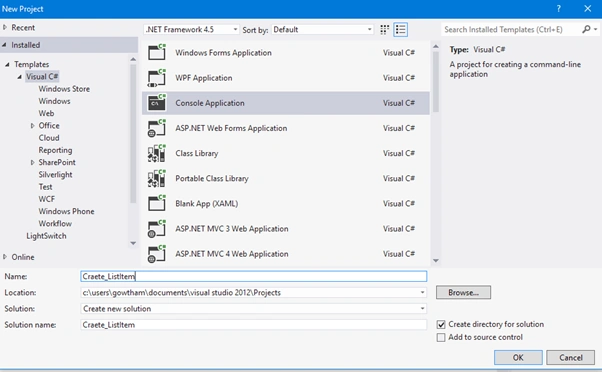This screenshot has height=372, width=602.
Task: Open the Location path dropdown
Action: (422, 293)
